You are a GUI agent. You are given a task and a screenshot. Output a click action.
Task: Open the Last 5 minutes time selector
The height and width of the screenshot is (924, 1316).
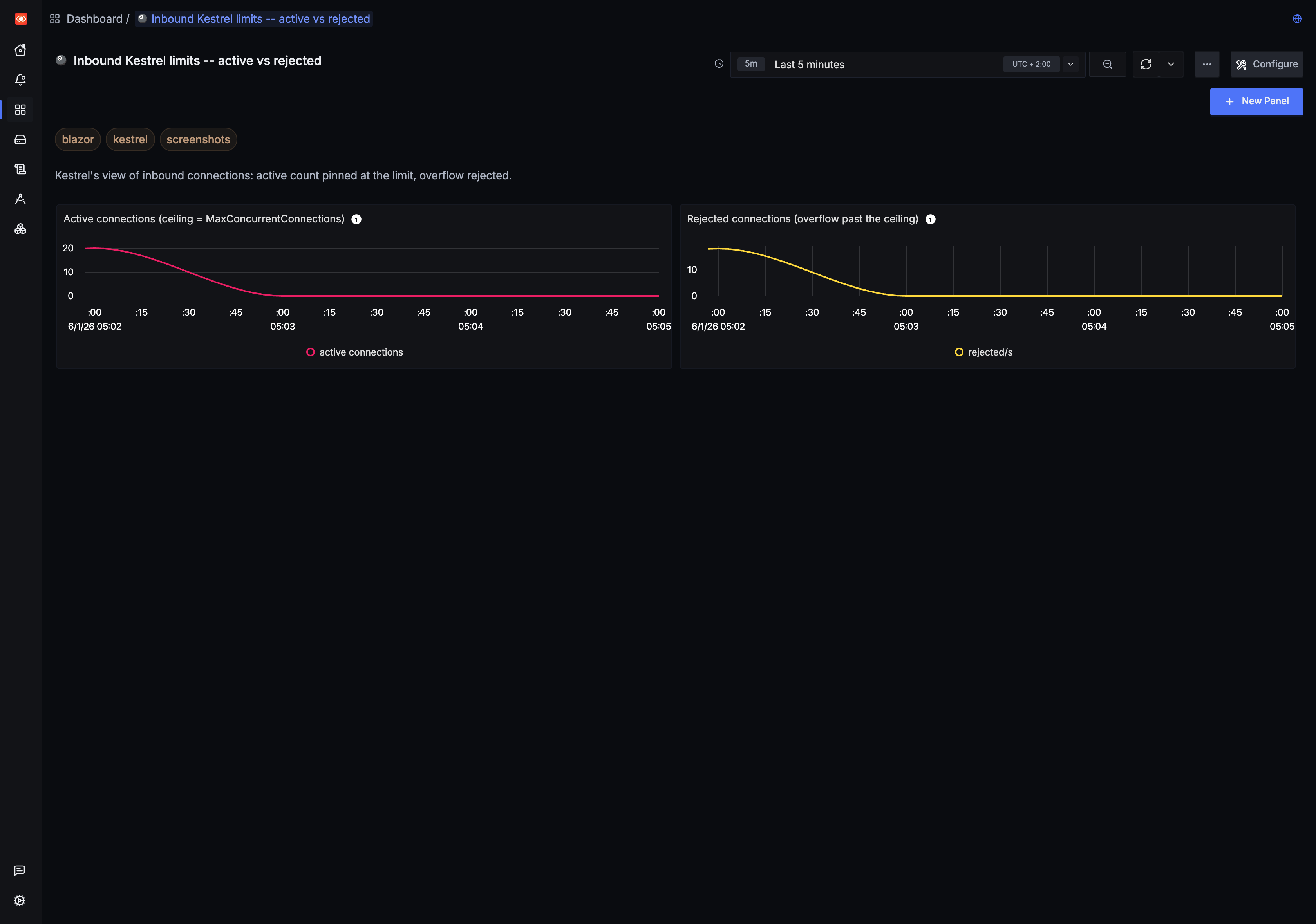tap(907, 64)
